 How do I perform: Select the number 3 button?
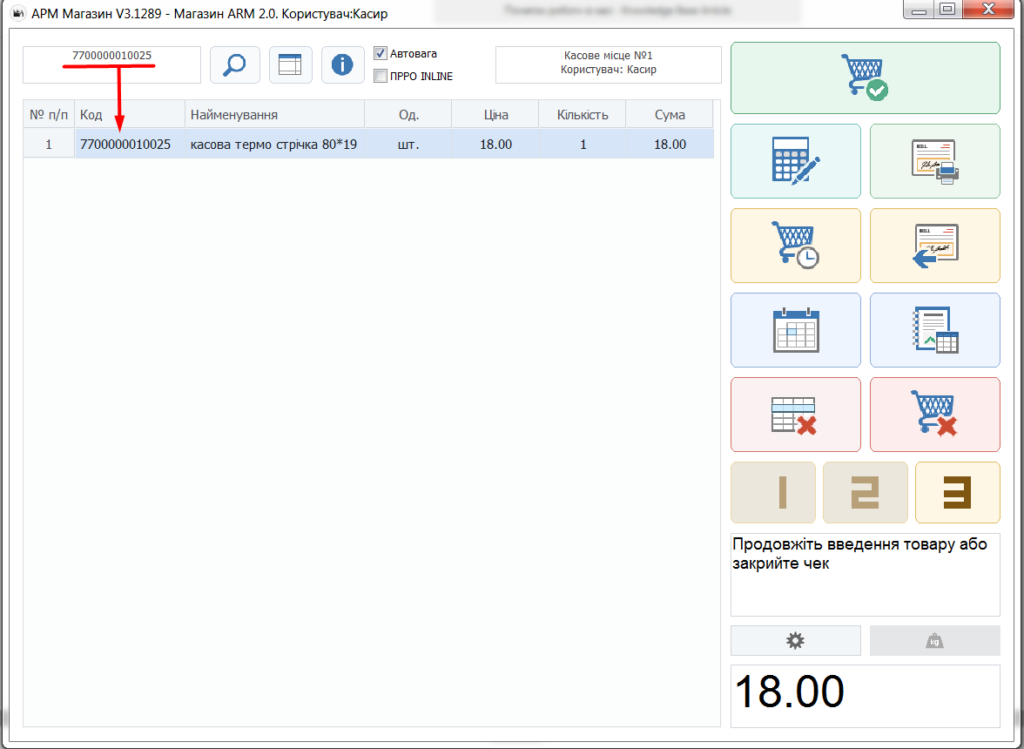(x=957, y=492)
